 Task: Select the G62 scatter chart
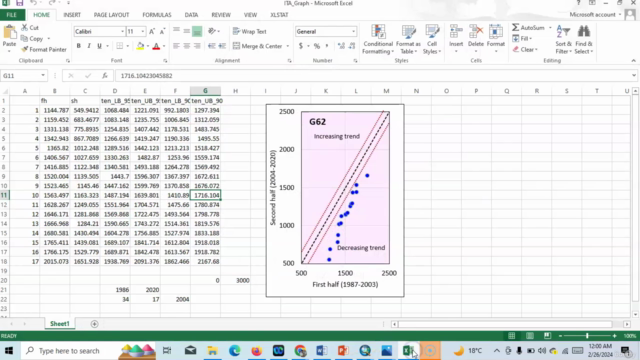335,200
